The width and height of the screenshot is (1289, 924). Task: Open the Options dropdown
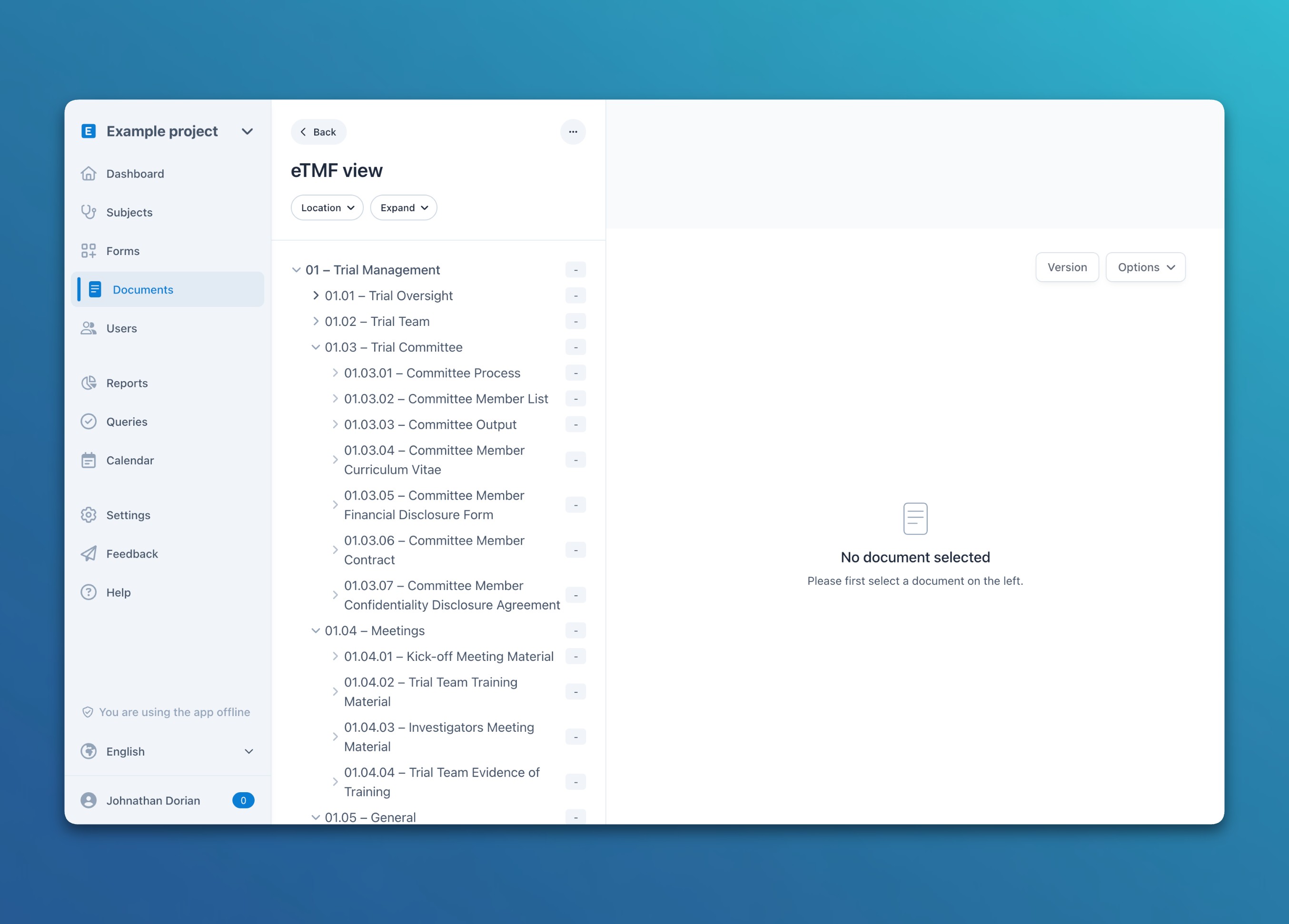point(1146,267)
